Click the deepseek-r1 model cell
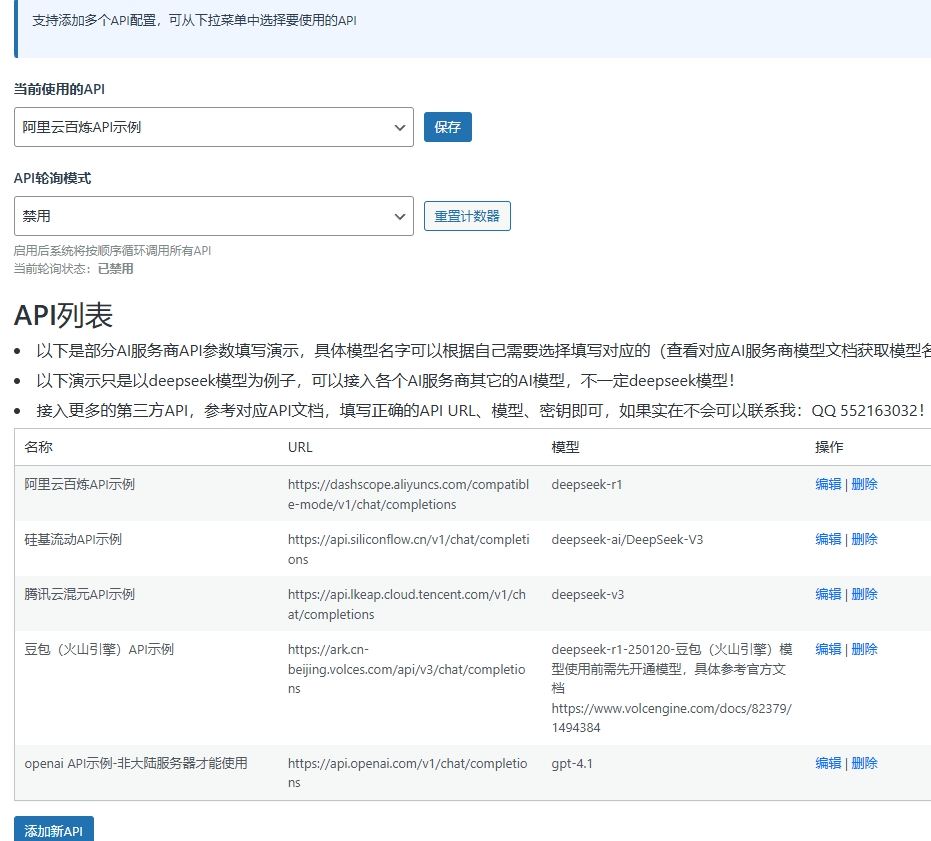 coord(587,485)
